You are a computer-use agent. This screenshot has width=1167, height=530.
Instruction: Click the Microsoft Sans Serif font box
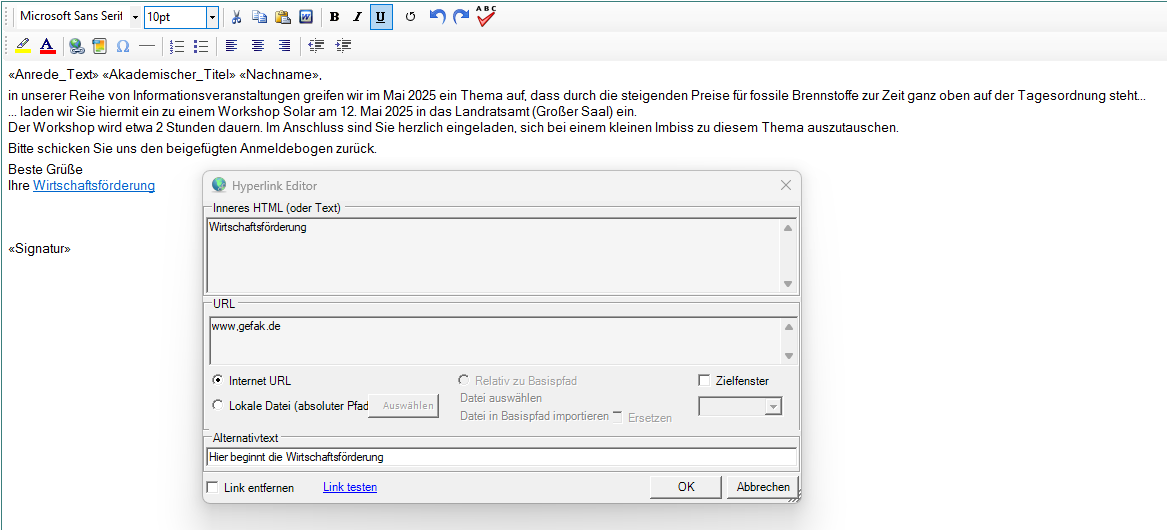71,16
